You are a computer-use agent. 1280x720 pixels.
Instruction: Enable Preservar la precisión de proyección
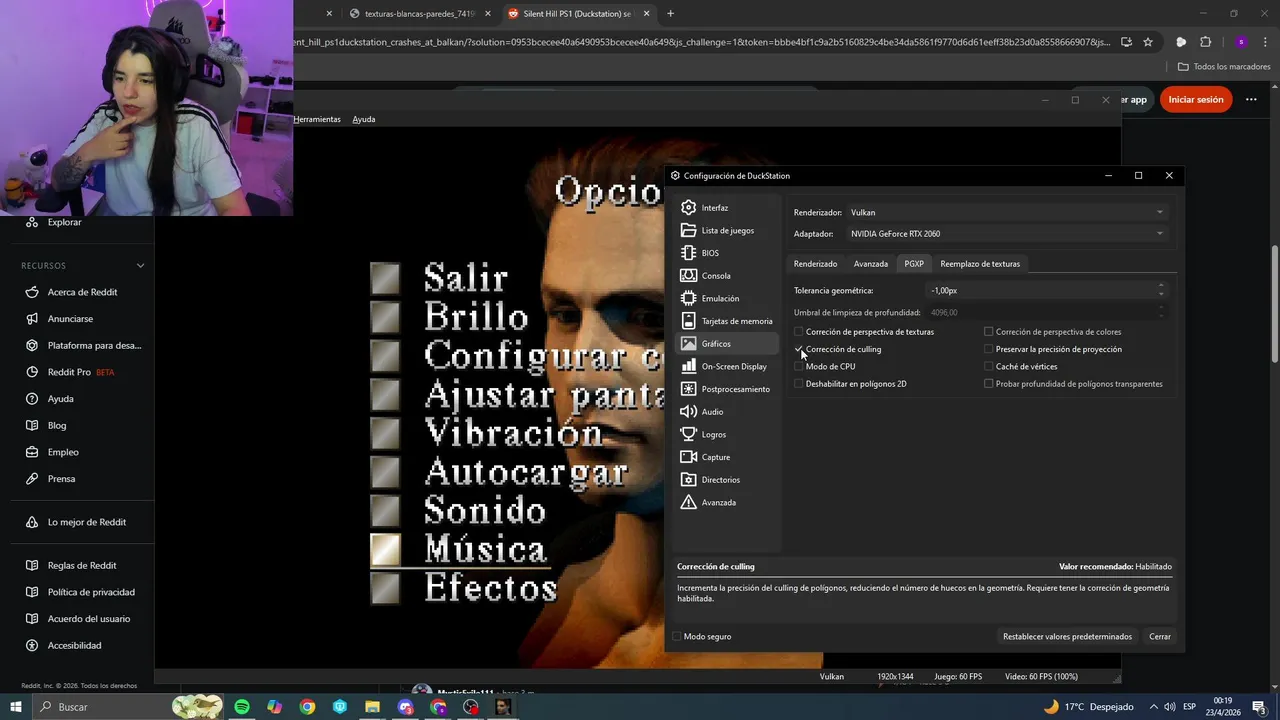[x=1053, y=349]
